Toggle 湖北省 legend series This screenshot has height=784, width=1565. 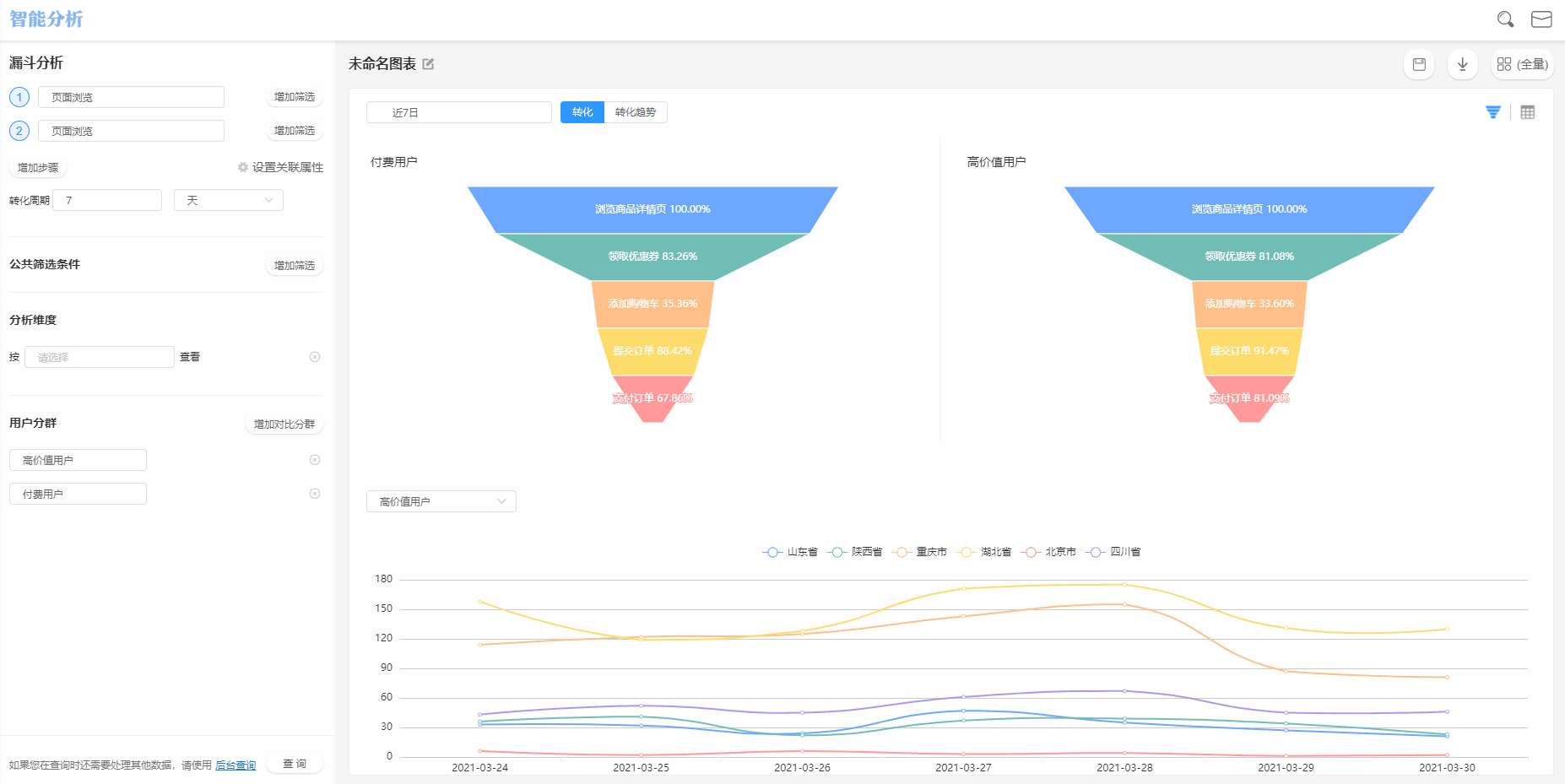(983, 552)
